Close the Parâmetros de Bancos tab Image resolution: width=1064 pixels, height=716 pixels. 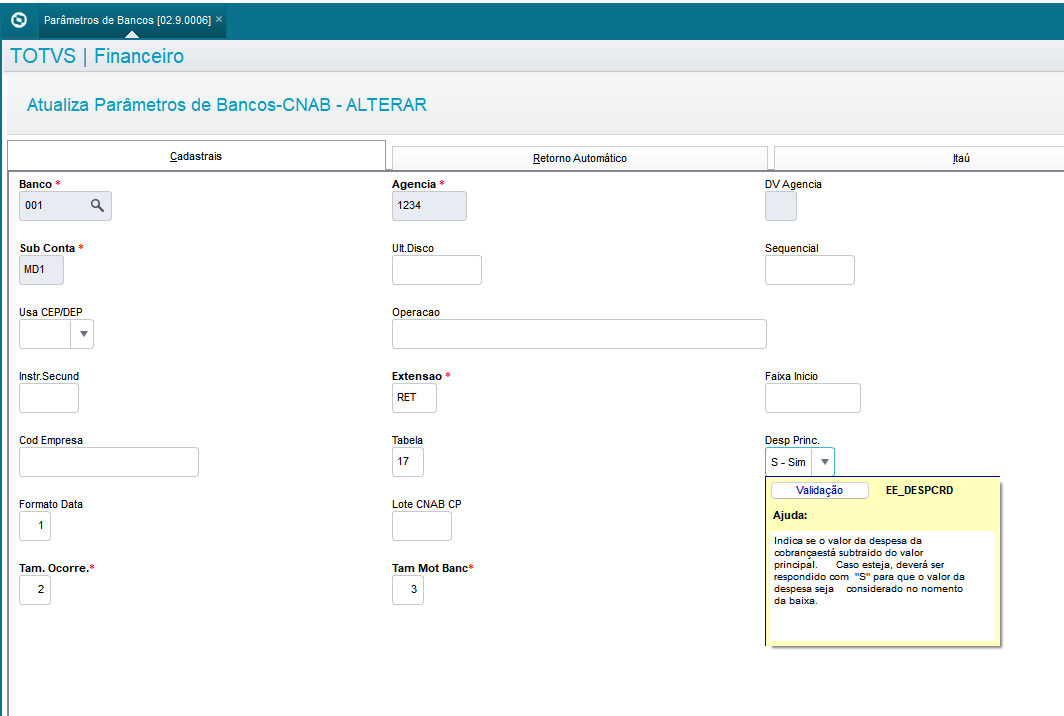tap(219, 19)
